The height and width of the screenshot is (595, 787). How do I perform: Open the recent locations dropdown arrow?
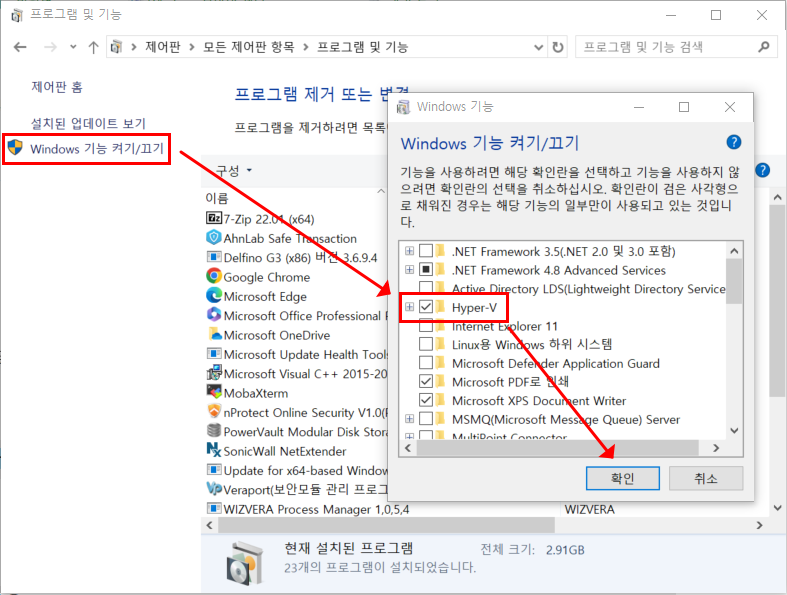73,47
